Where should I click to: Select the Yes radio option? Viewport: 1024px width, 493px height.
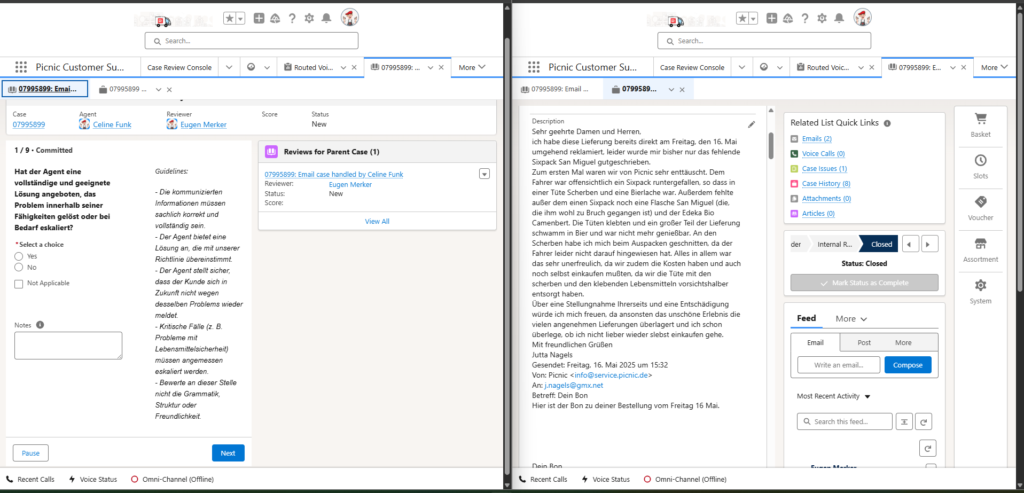click(19, 256)
